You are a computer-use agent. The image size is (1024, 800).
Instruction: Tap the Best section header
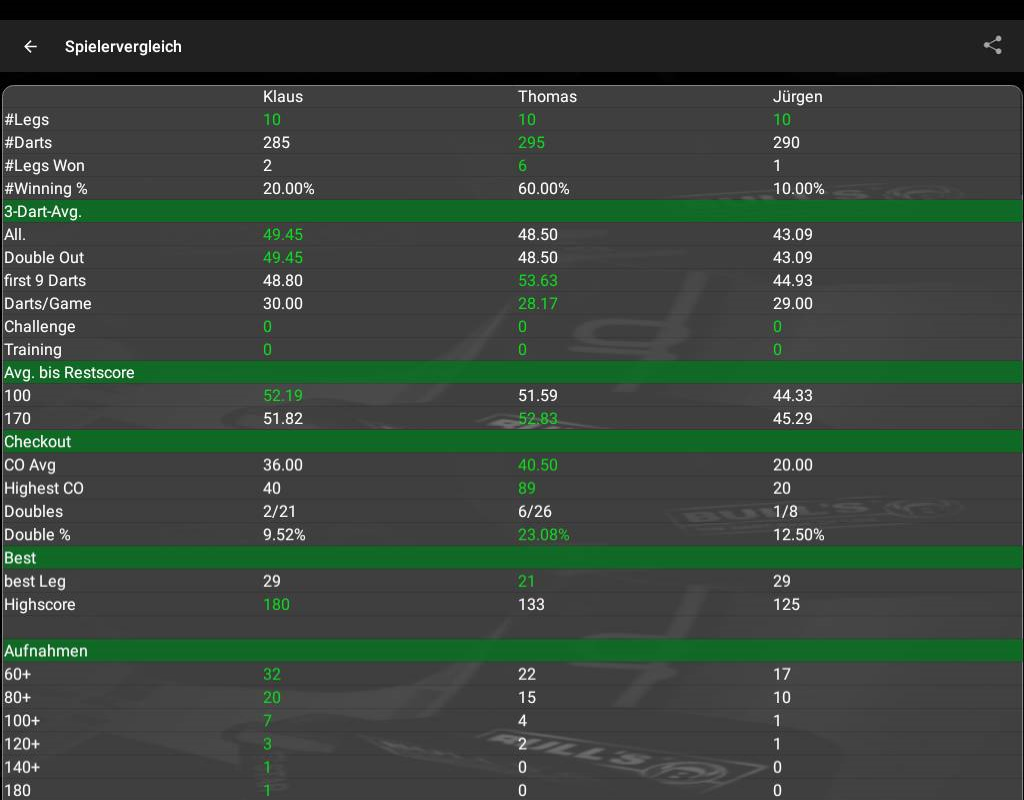pos(20,557)
